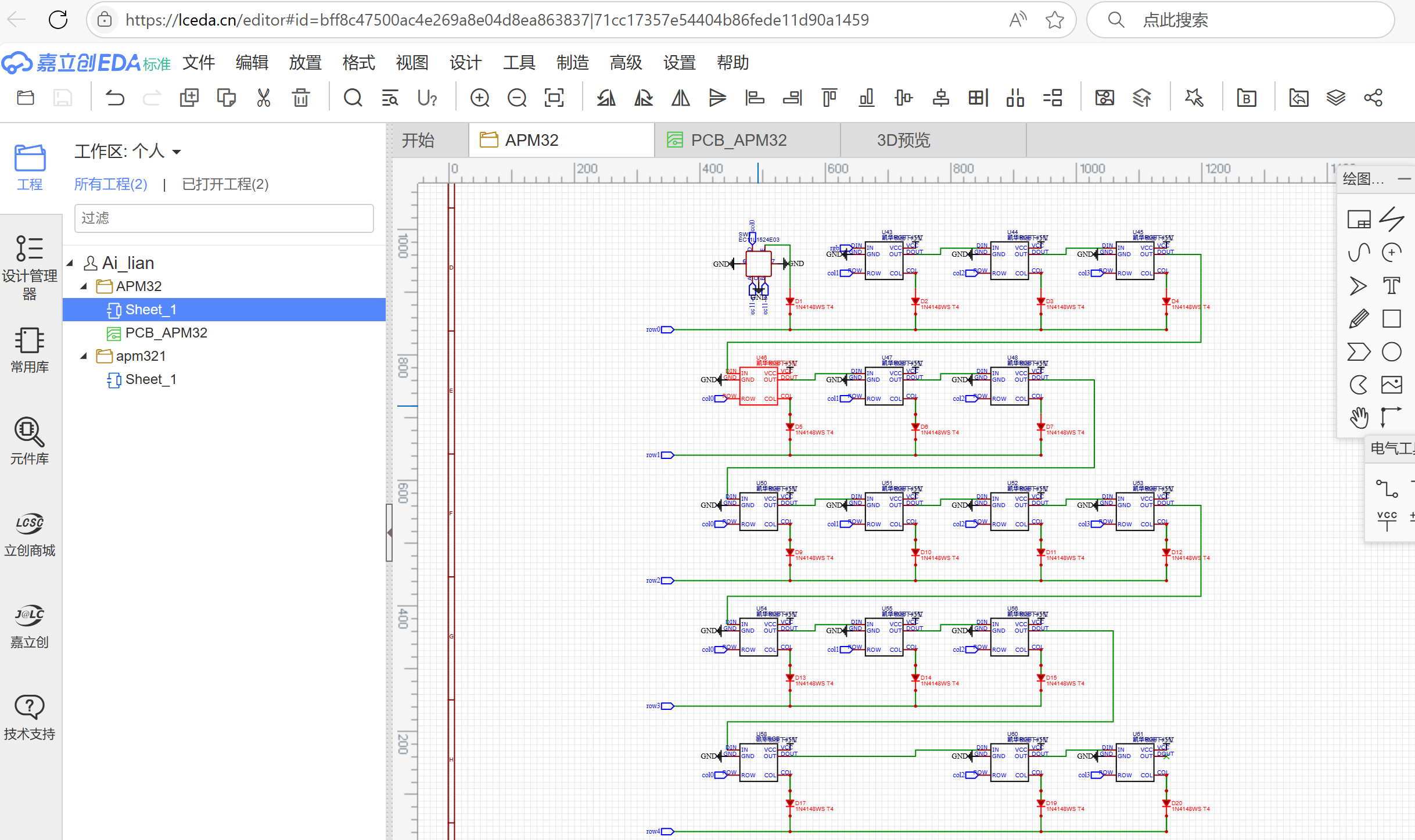
Task: Open the 元件库 component library panel
Action: pos(30,441)
